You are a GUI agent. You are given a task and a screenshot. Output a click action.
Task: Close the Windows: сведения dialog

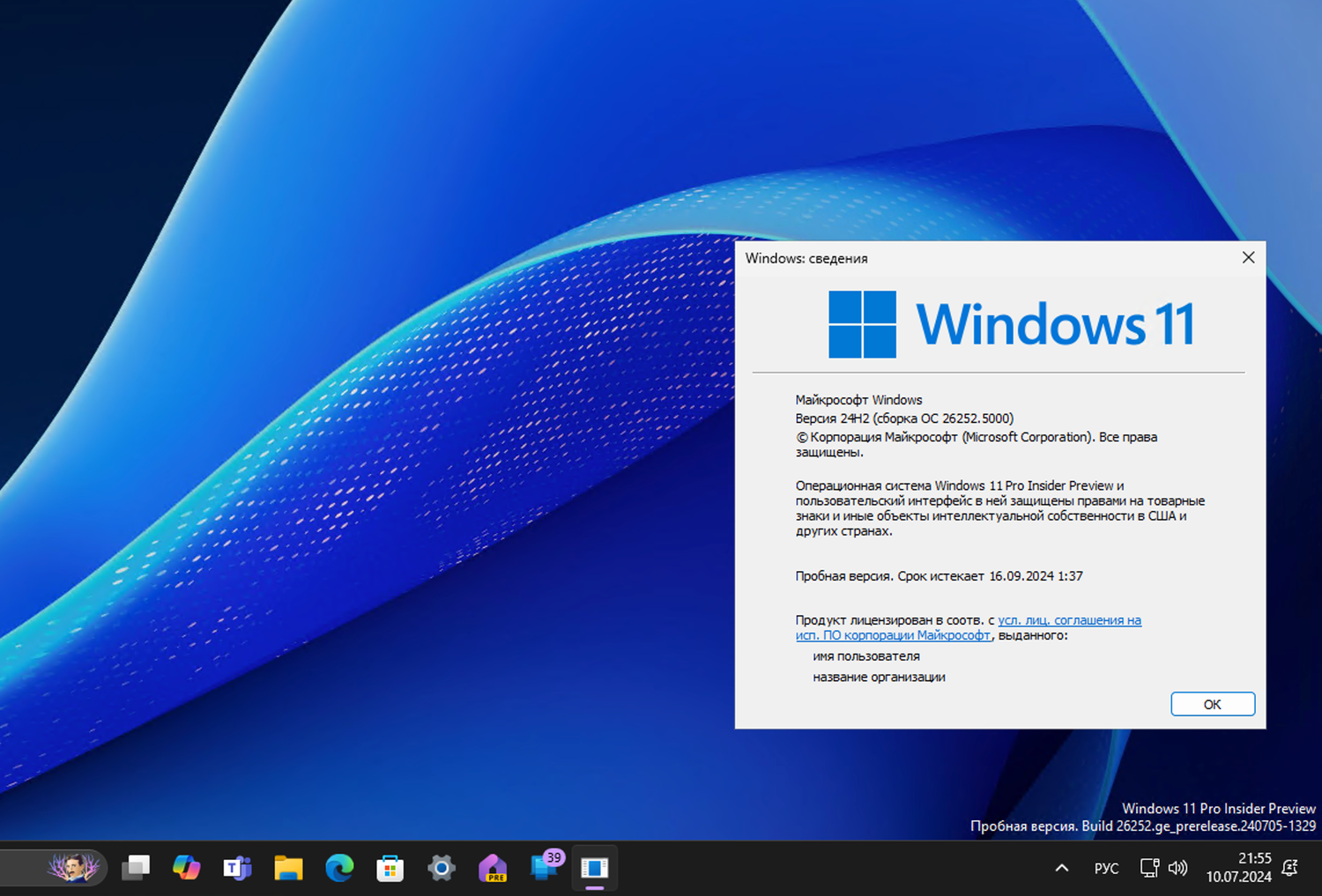tap(1248, 257)
